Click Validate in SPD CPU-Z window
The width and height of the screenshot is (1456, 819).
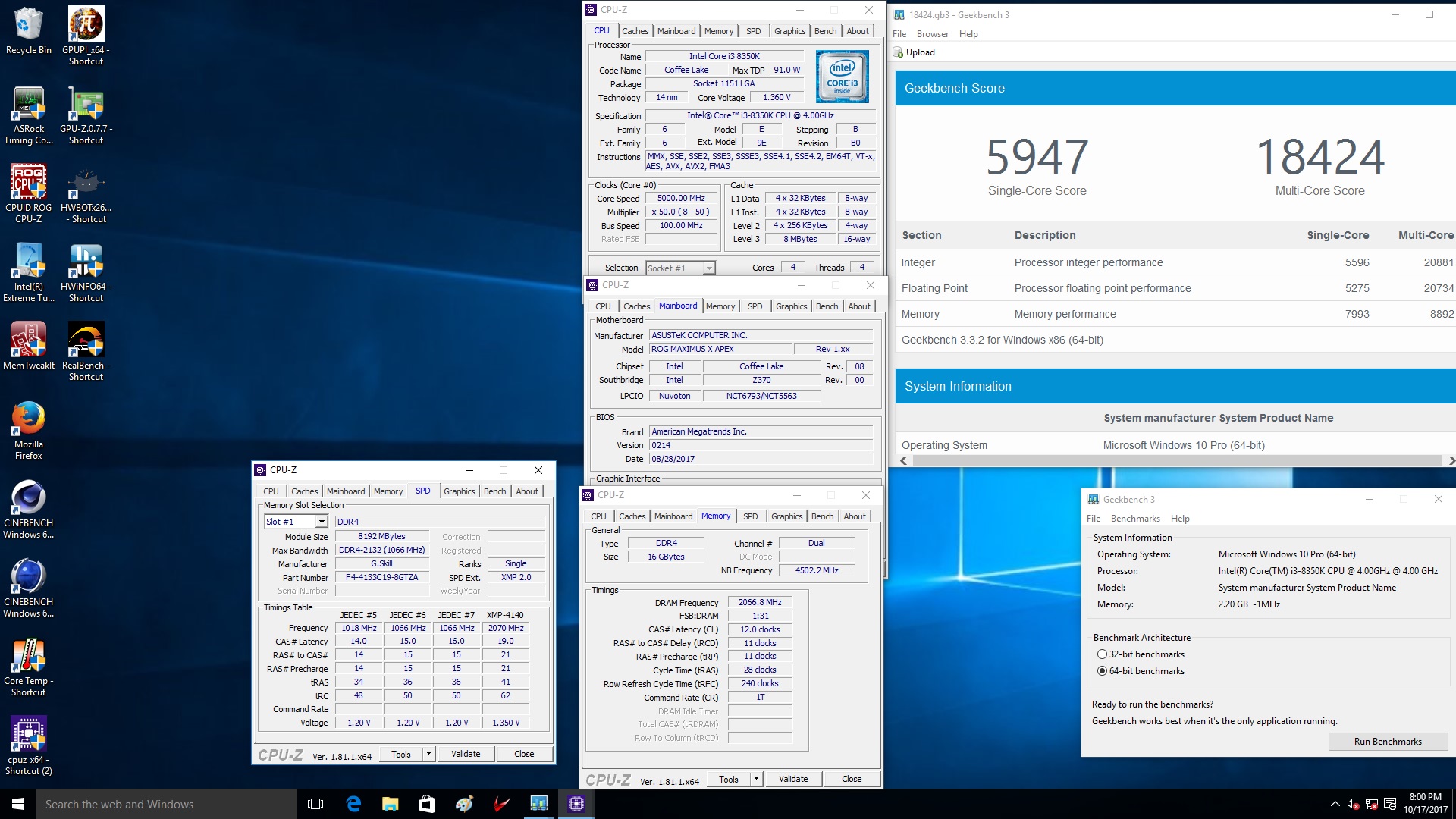pyautogui.click(x=466, y=754)
